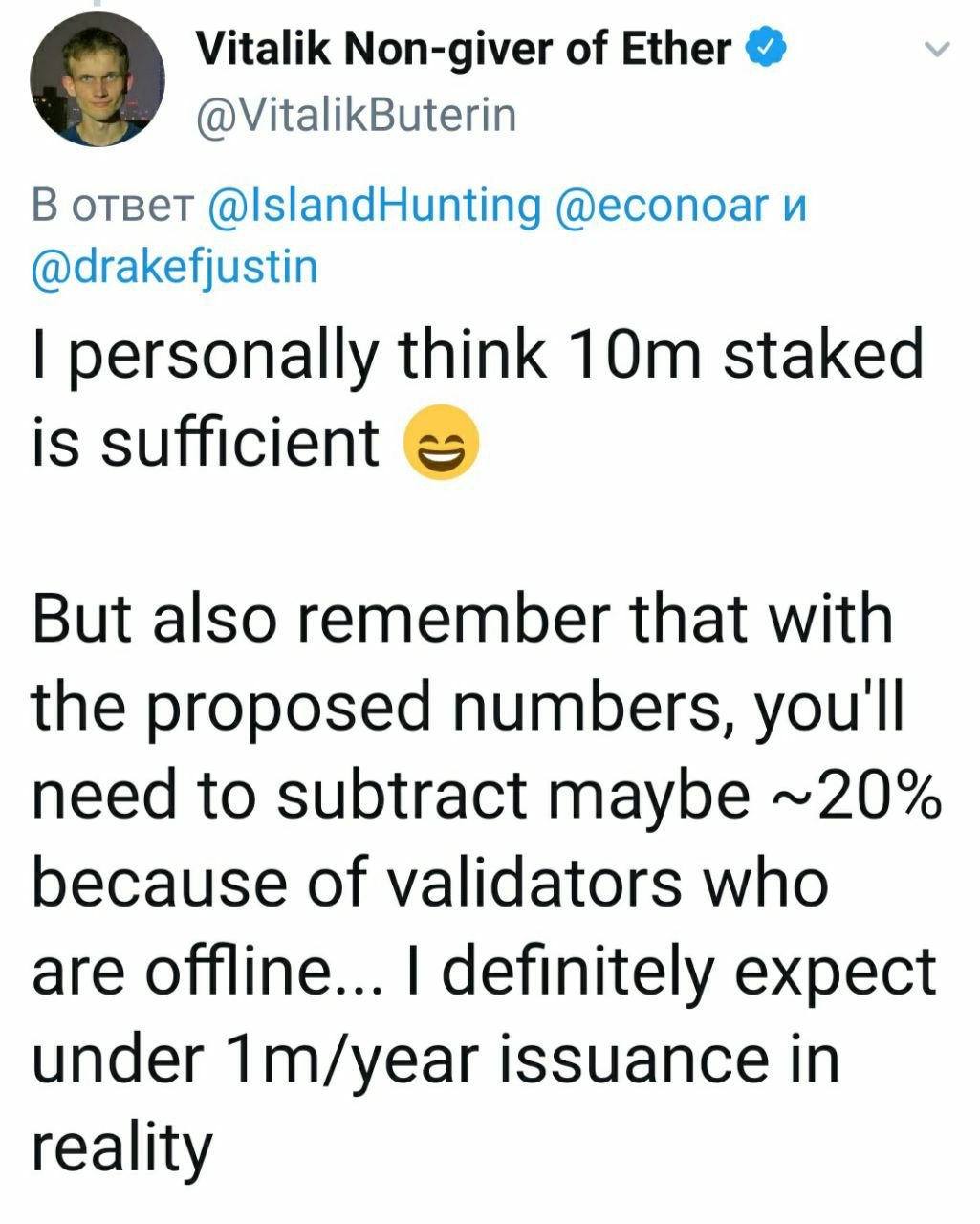980x1224 pixels.
Task: Click the 'I definitely expect' phrase
Action: (672, 972)
